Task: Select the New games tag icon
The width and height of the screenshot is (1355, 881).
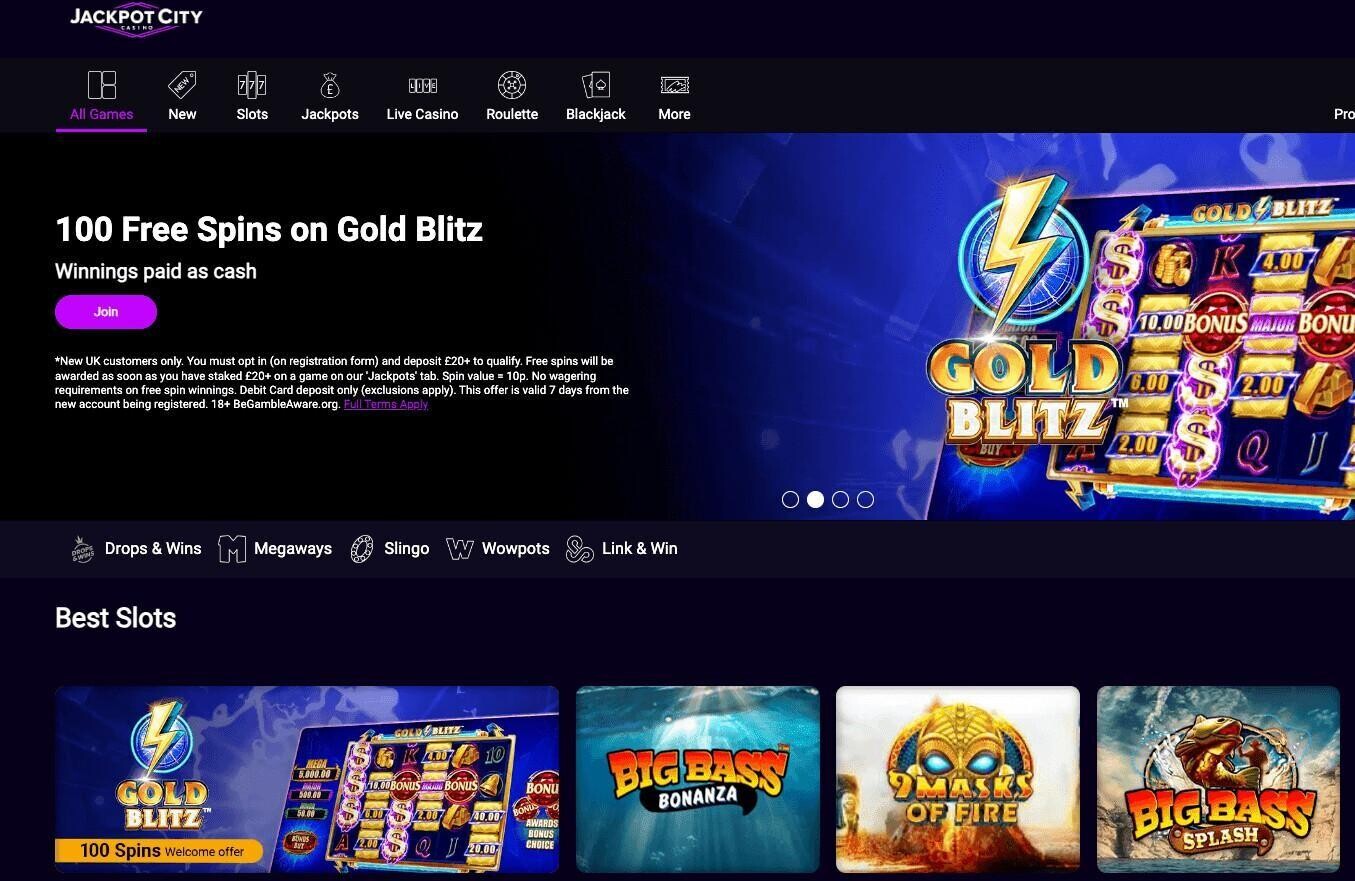Action: coord(182,85)
